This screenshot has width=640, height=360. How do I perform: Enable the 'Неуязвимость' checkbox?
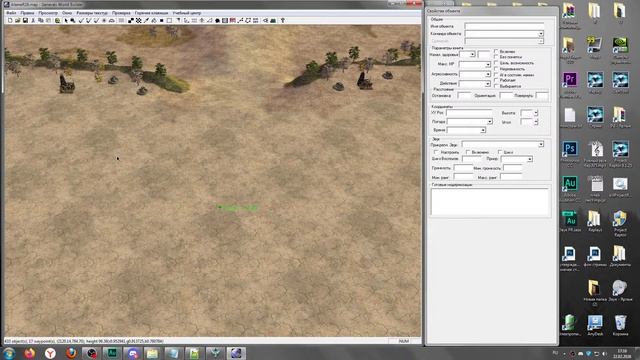pos(496,69)
